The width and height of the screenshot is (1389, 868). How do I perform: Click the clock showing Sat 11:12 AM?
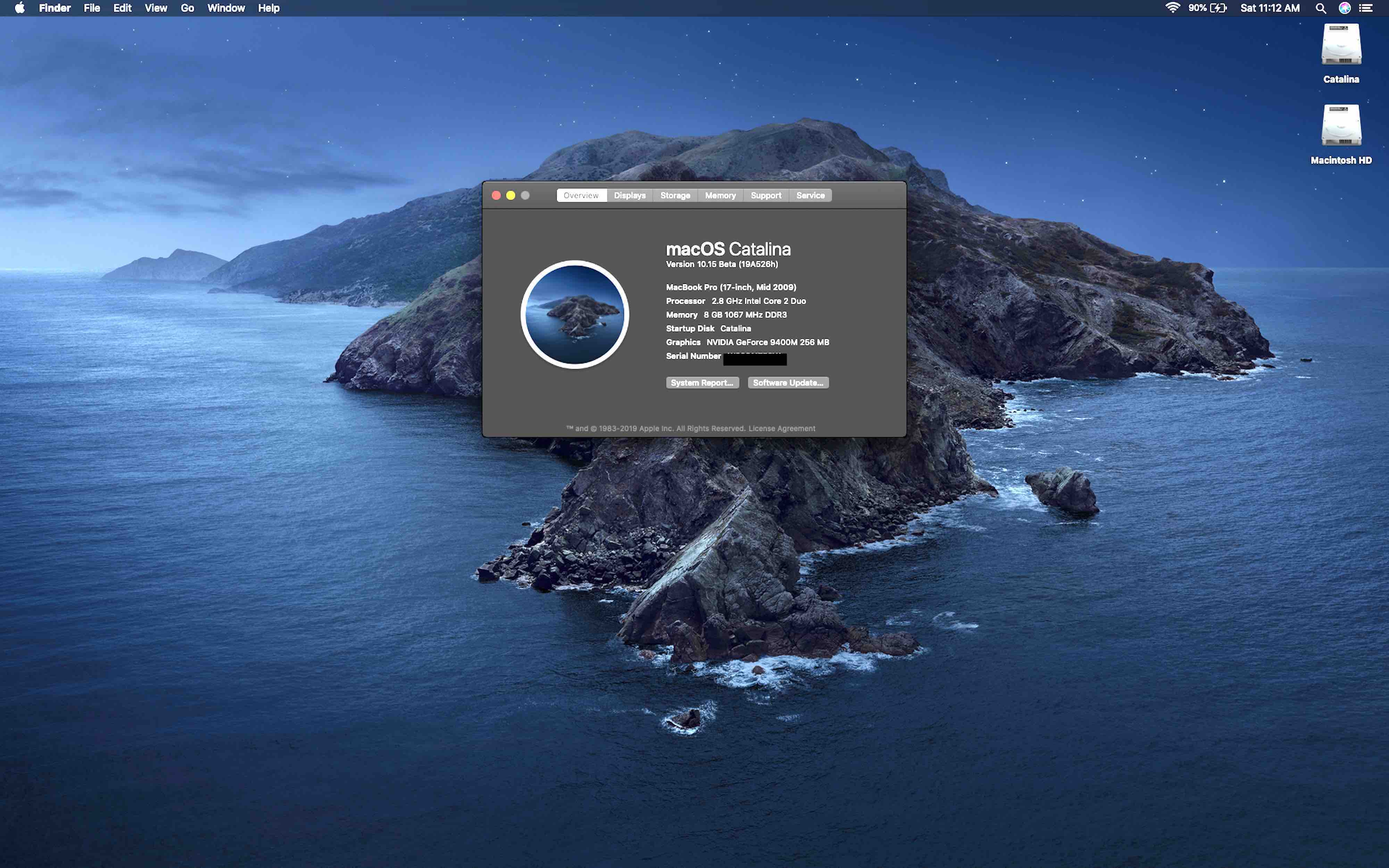pyautogui.click(x=1270, y=8)
